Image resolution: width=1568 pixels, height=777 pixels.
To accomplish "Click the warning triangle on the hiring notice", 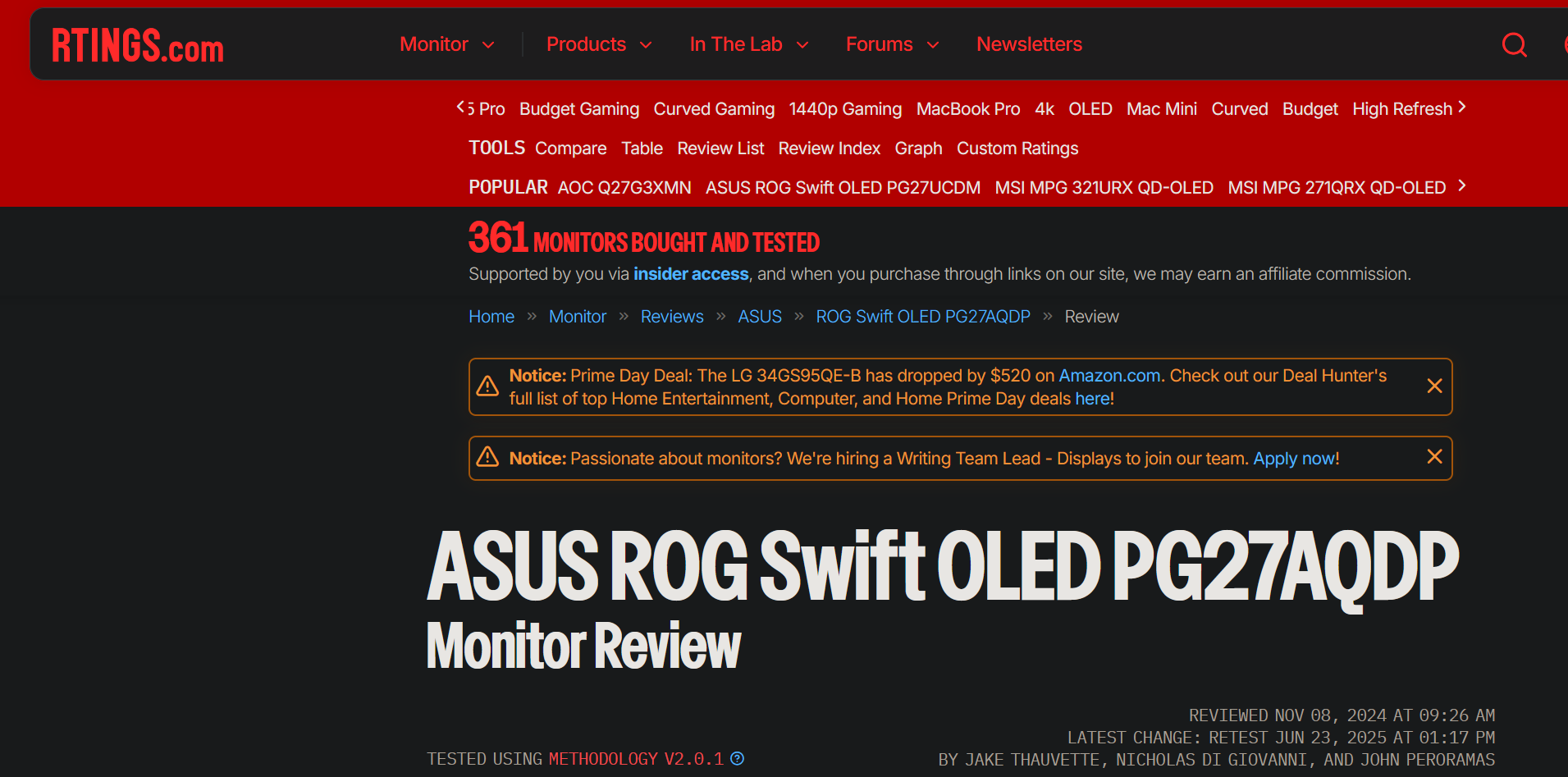I will [487, 457].
